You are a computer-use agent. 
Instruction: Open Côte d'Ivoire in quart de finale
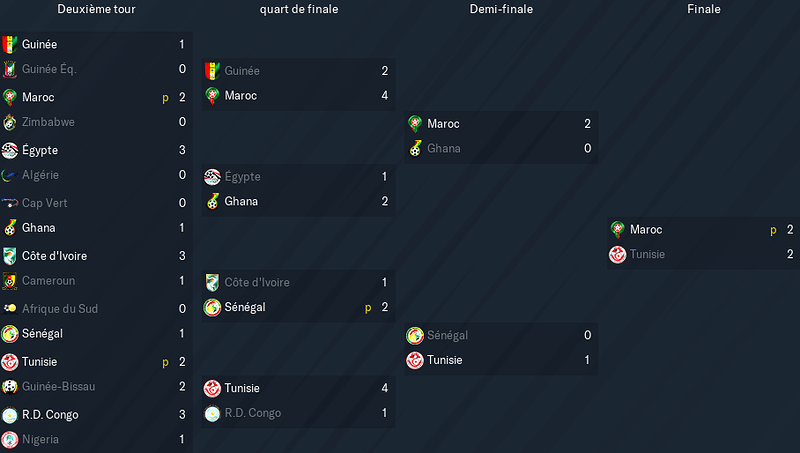click(257, 282)
